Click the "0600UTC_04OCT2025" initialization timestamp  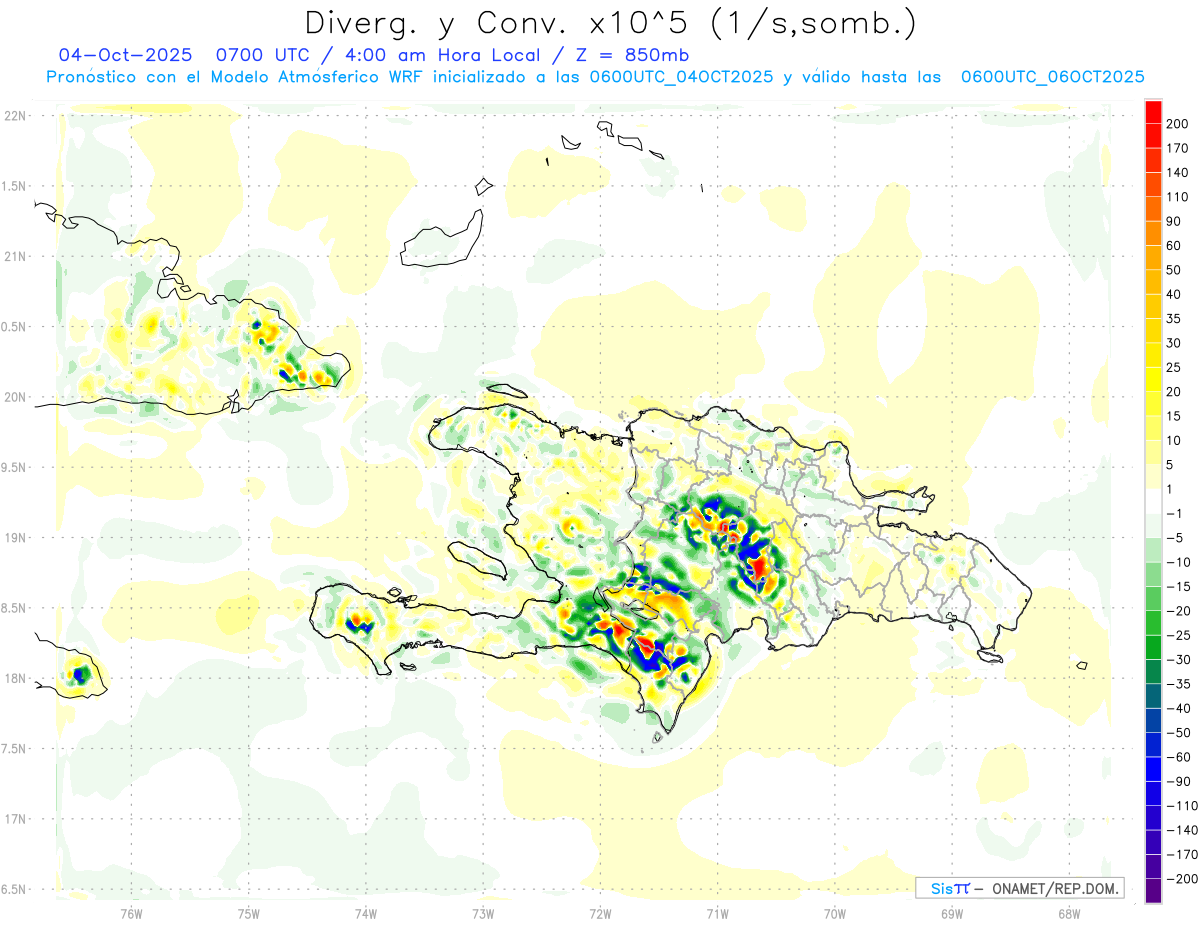point(681,77)
